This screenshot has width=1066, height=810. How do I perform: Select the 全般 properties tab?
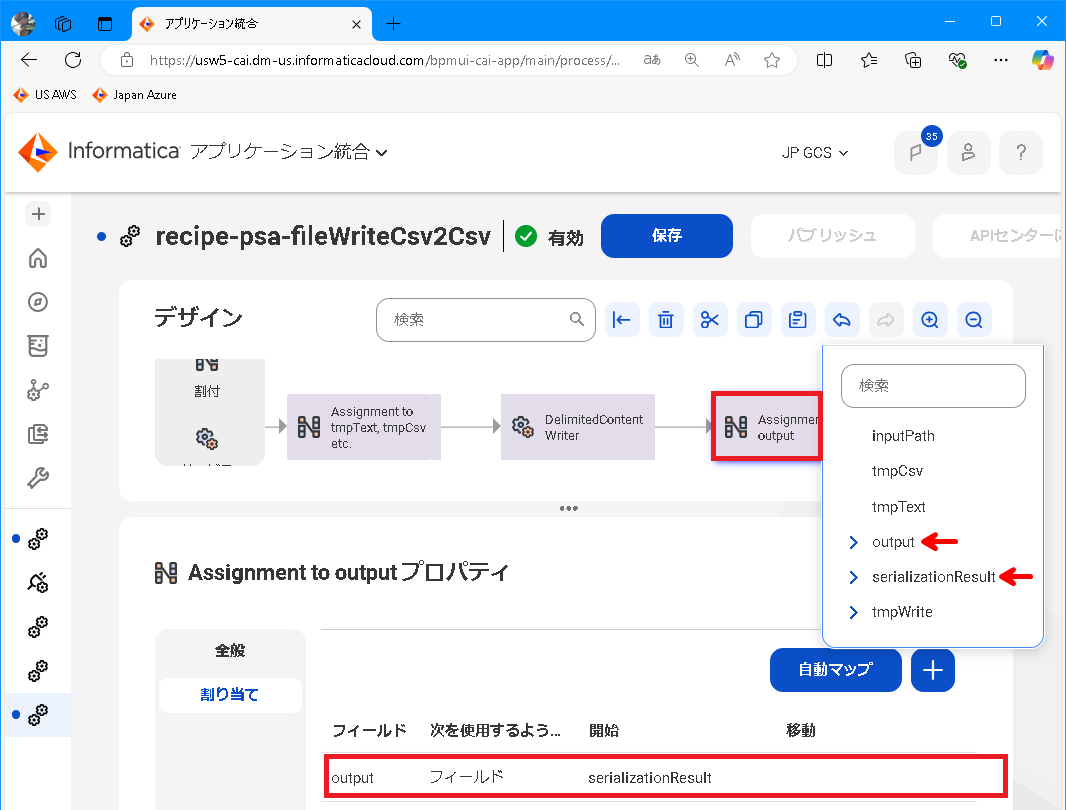230,651
